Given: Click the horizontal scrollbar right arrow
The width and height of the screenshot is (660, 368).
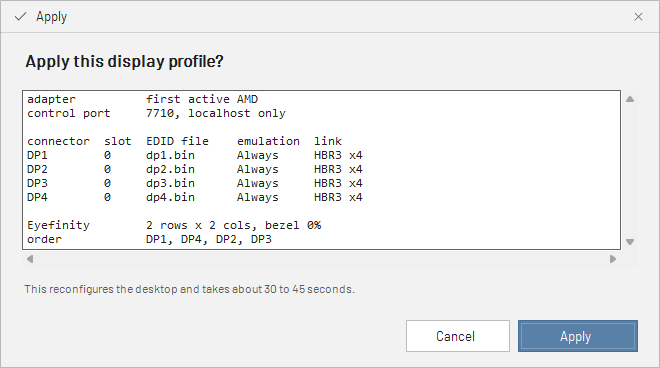Looking at the screenshot, I should pos(613,259).
